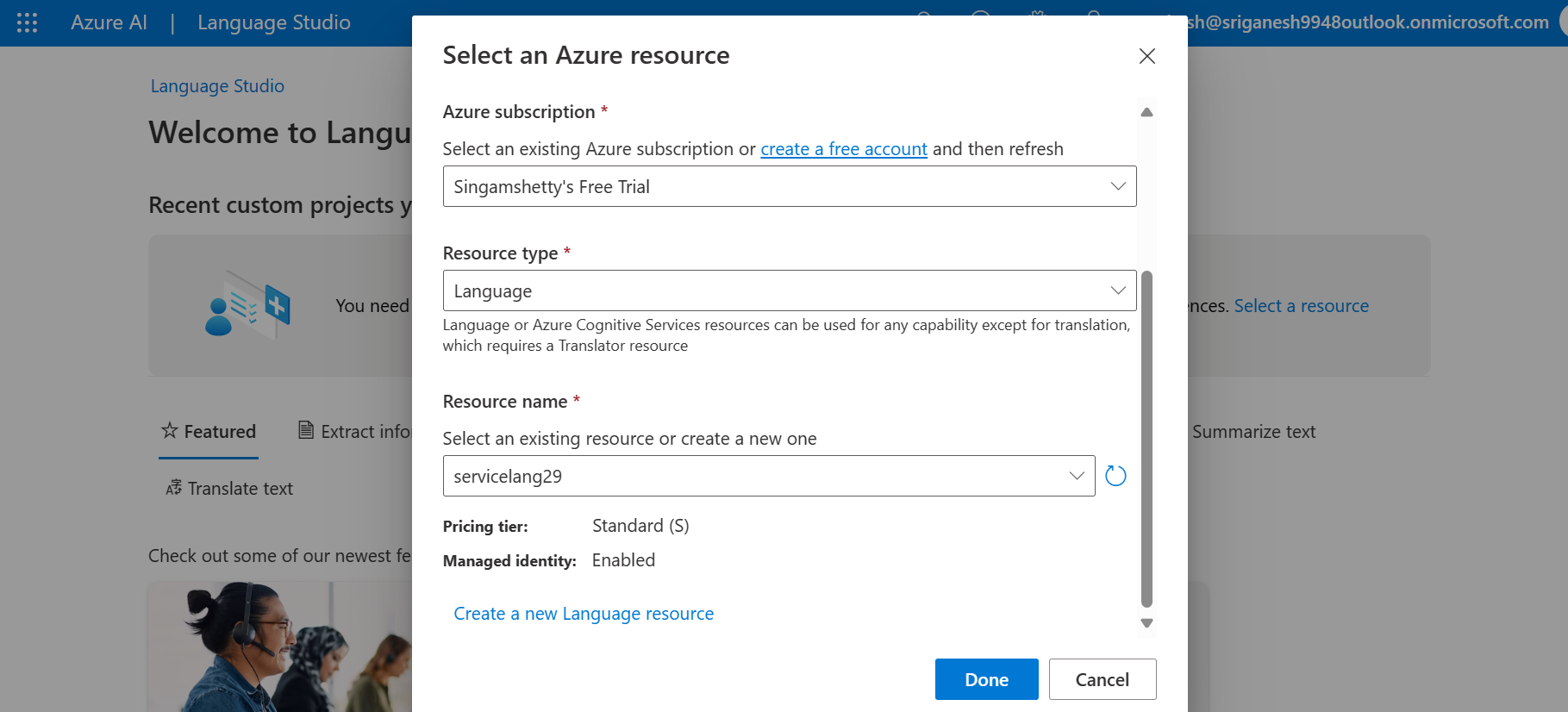Expand the Resource type dropdown
The height and width of the screenshot is (712, 1568).
790,290
